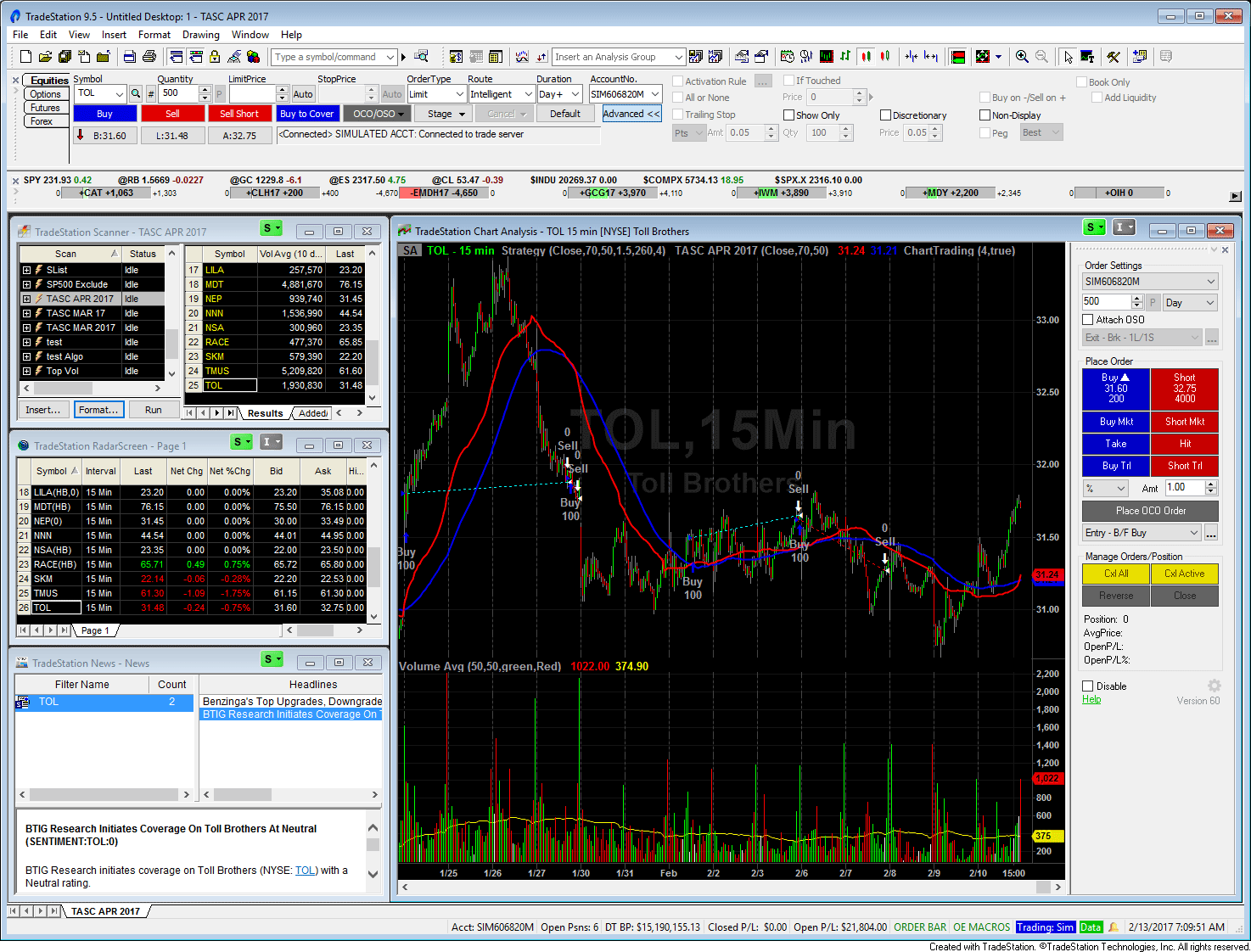Check the All or None option
Image resolution: width=1251 pixels, height=952 pixels.
[678, 98]
